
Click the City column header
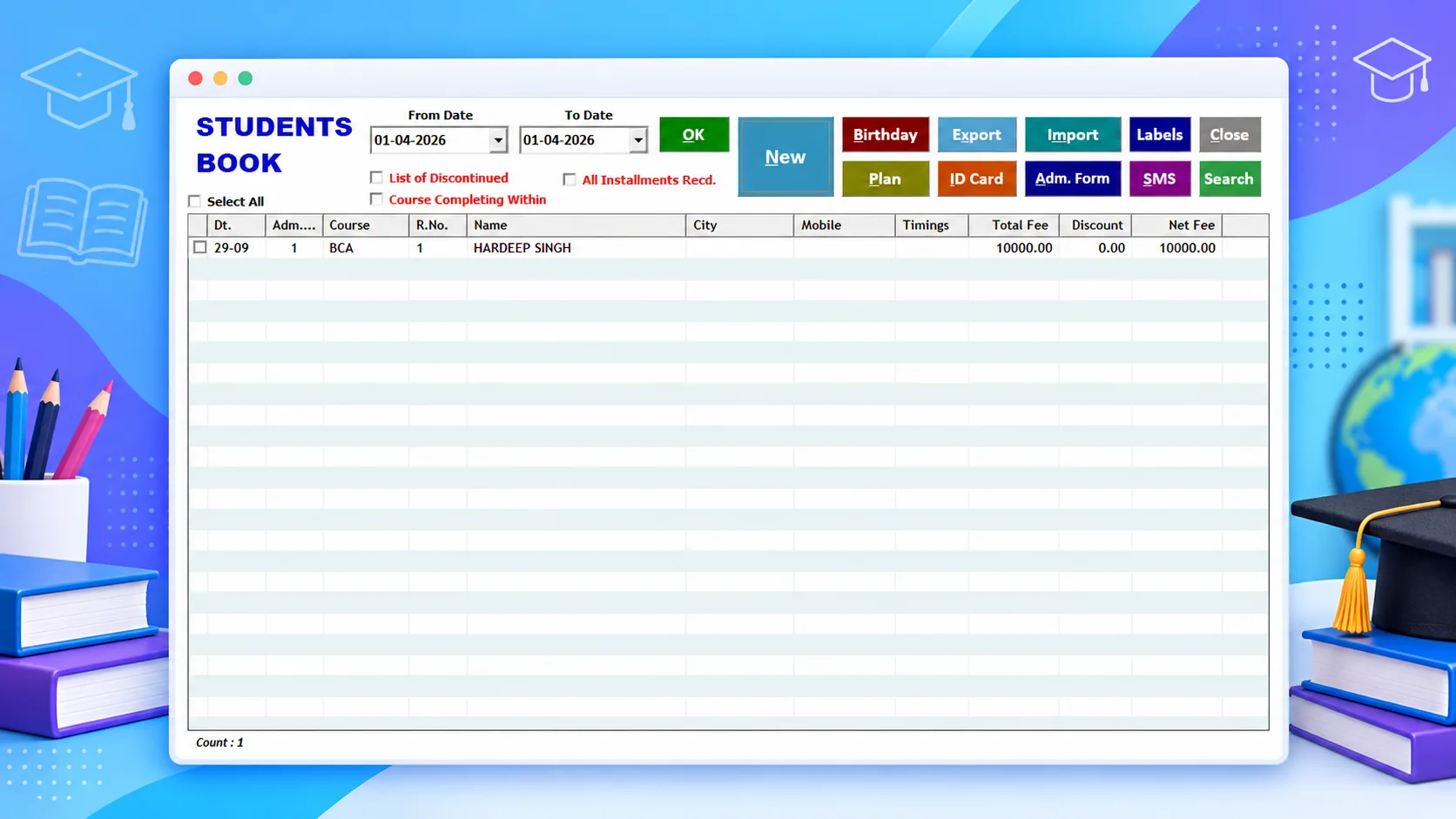pyautogui.click(x=740, y=225)
